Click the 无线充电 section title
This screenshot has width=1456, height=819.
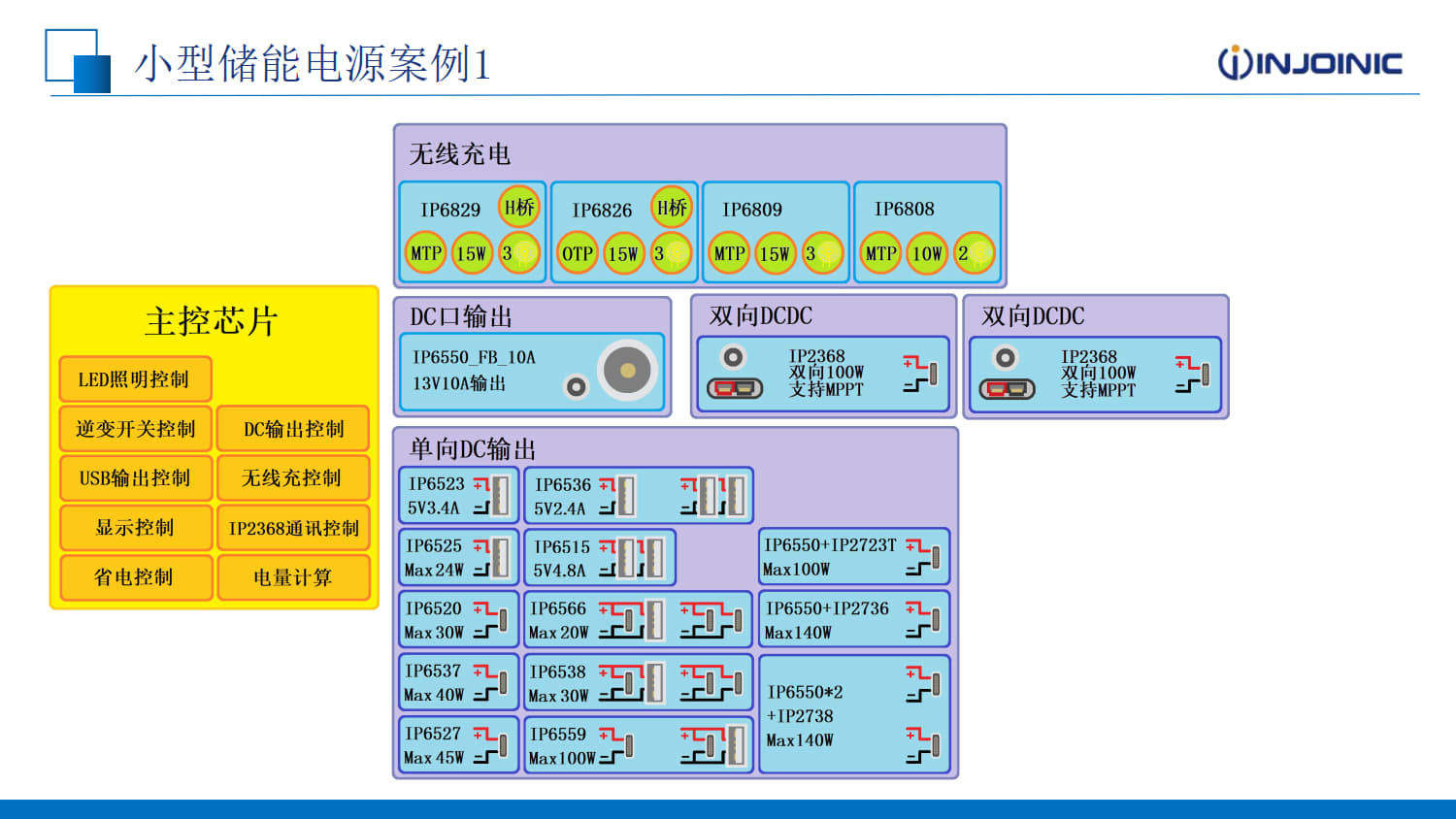459,153
